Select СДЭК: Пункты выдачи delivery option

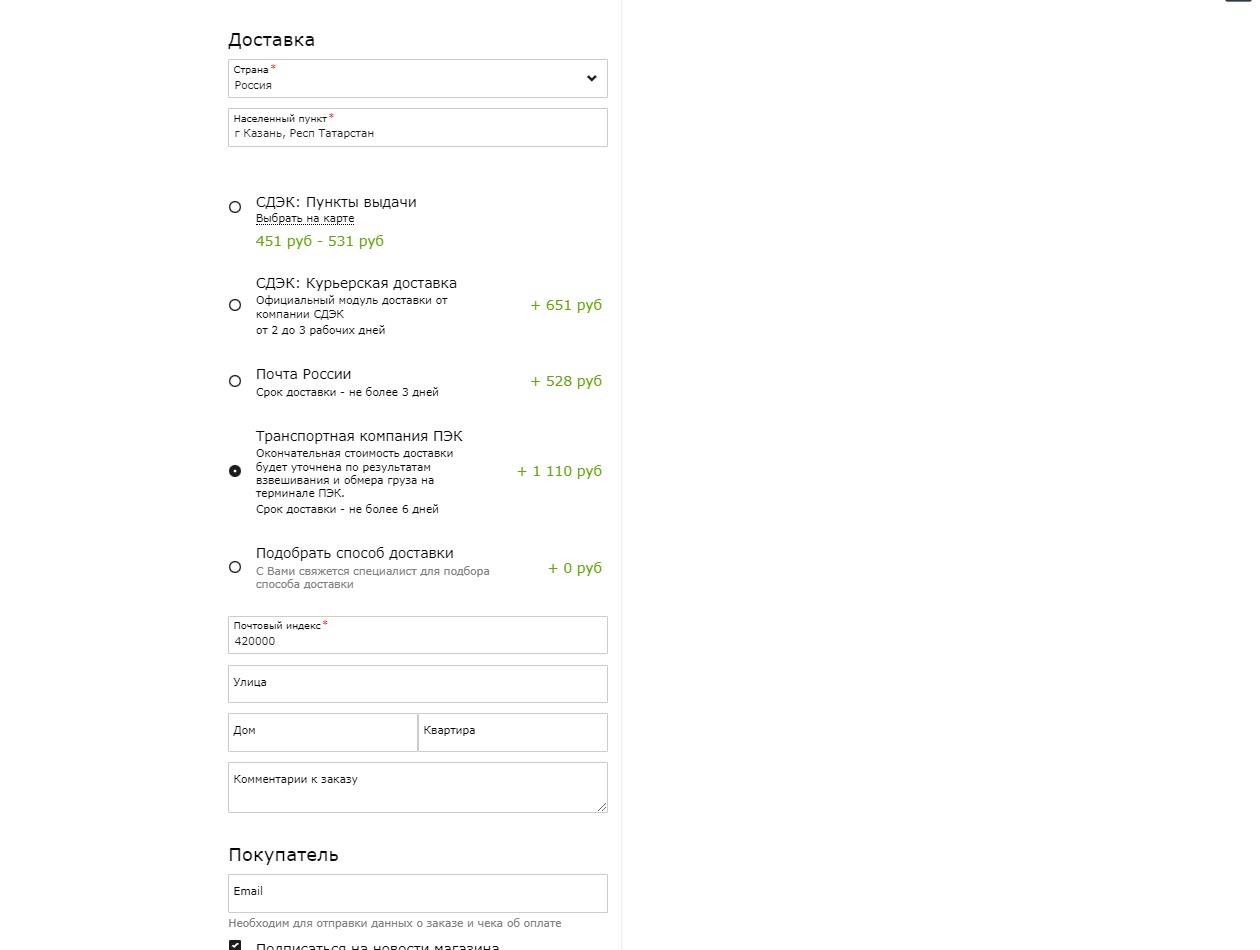(235, 207)
